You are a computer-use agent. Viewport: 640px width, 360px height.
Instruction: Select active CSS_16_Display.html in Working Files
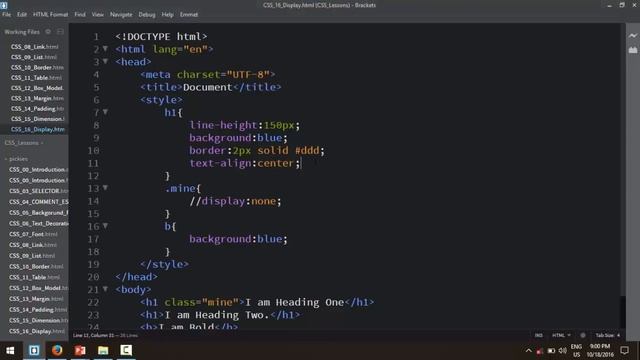click(34, 129)
